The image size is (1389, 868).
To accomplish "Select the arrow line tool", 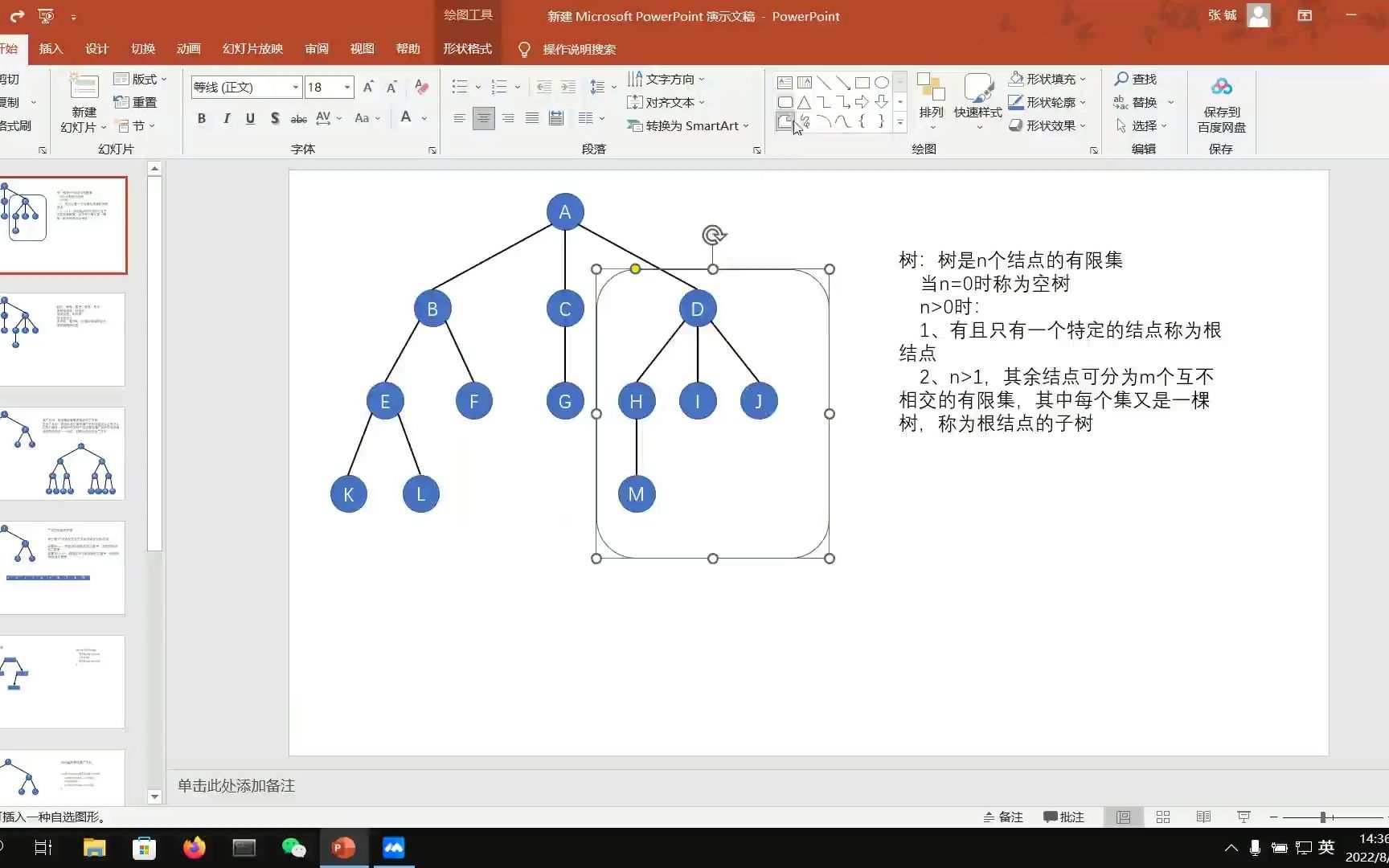I will click(x=843, y=82).
